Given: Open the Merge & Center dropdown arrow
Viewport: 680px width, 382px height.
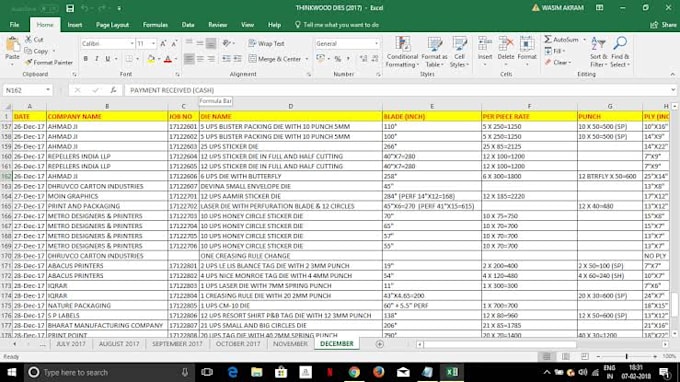Looking at the screenshot, I should pos(307,59).
